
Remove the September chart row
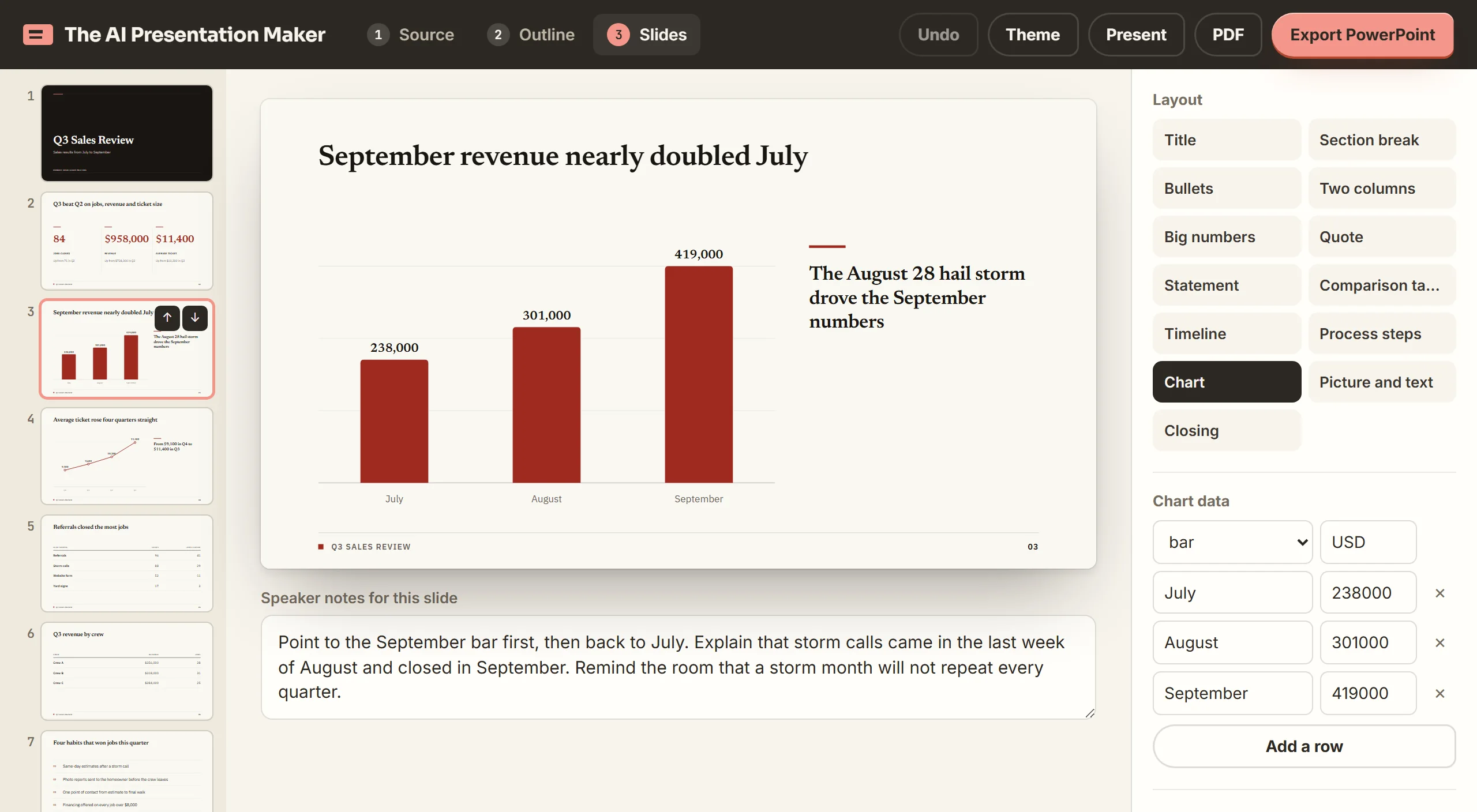point(1440,693)
